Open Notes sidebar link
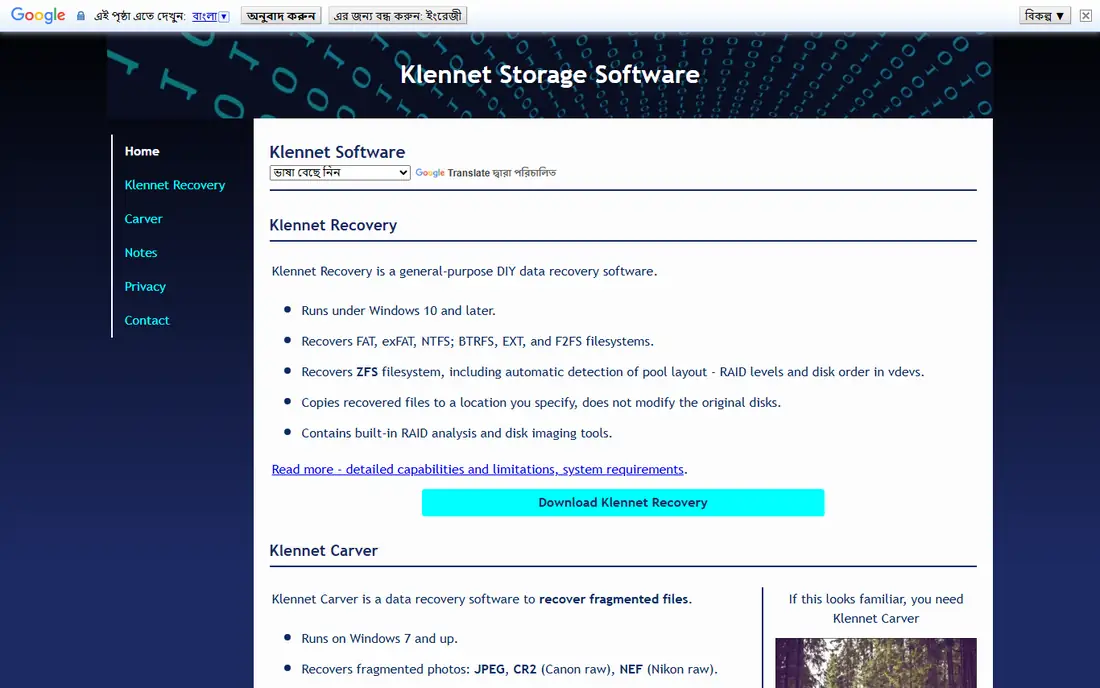Image resolution: width=1100 pixels, height=688 pixels. click(x=140, y=252)
